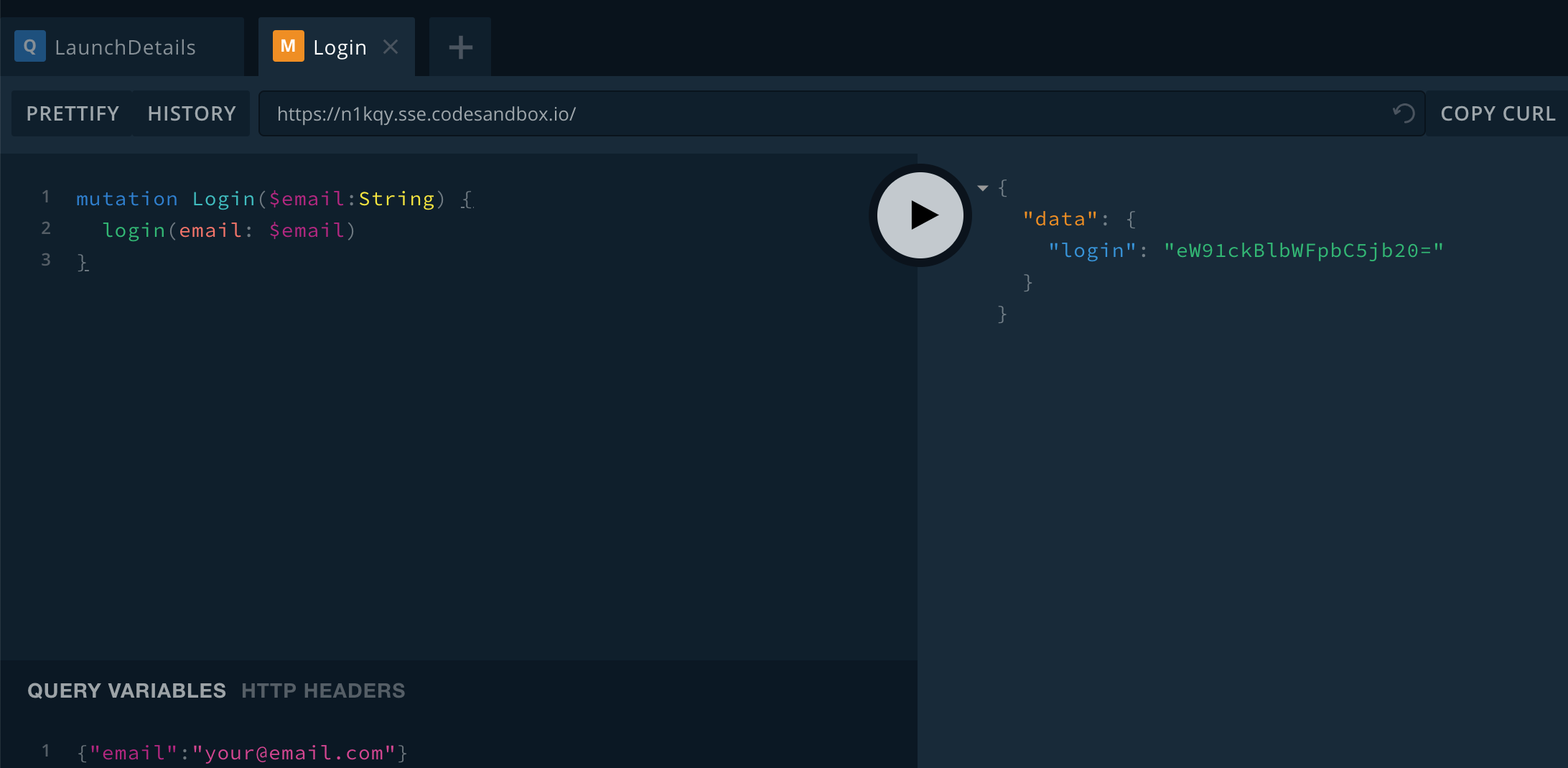The height and width of the screenshot is (768, 1568).
Task: Click the reload schema icon in URL bar
Action: (x=1404, y=113)
